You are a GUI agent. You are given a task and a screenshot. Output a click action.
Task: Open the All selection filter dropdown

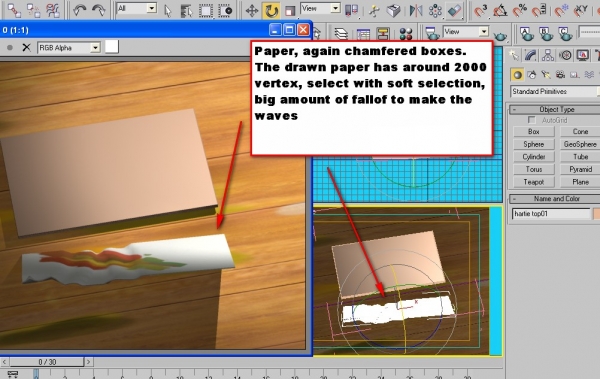pos(137,8)
